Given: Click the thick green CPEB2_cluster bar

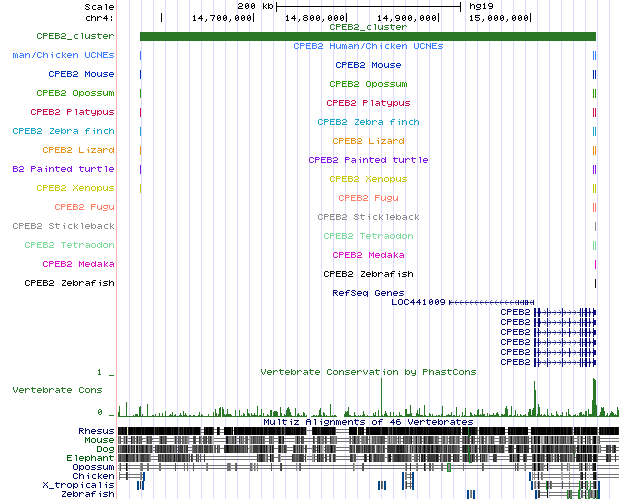Looking at the screenshot, I should point(367,37).
